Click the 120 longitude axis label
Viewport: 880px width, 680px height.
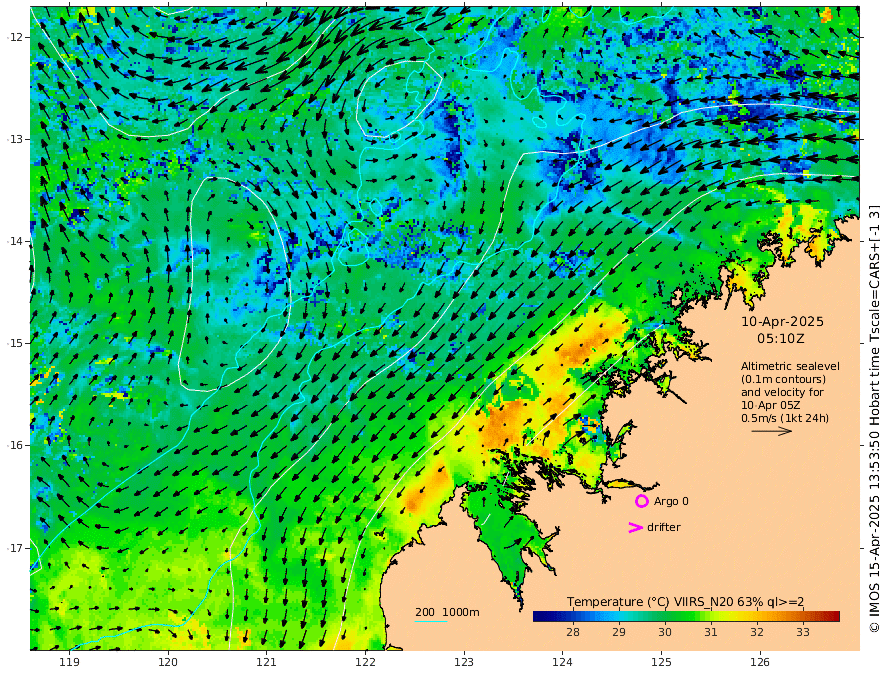pyautogui.click(x=168, y=662)
